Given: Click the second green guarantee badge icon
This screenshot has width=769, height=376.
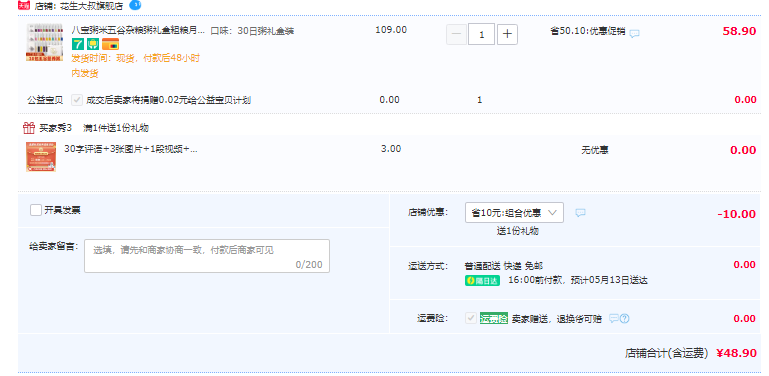Looking at the screenshot, I should click(93, 44).
